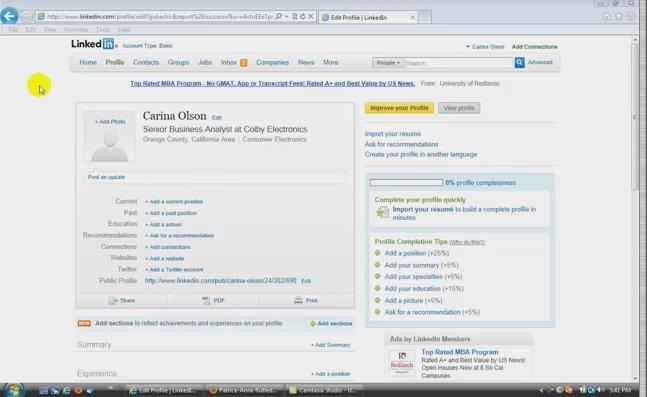
Task: Click the PDF export icon
Action: pos(206,300)
